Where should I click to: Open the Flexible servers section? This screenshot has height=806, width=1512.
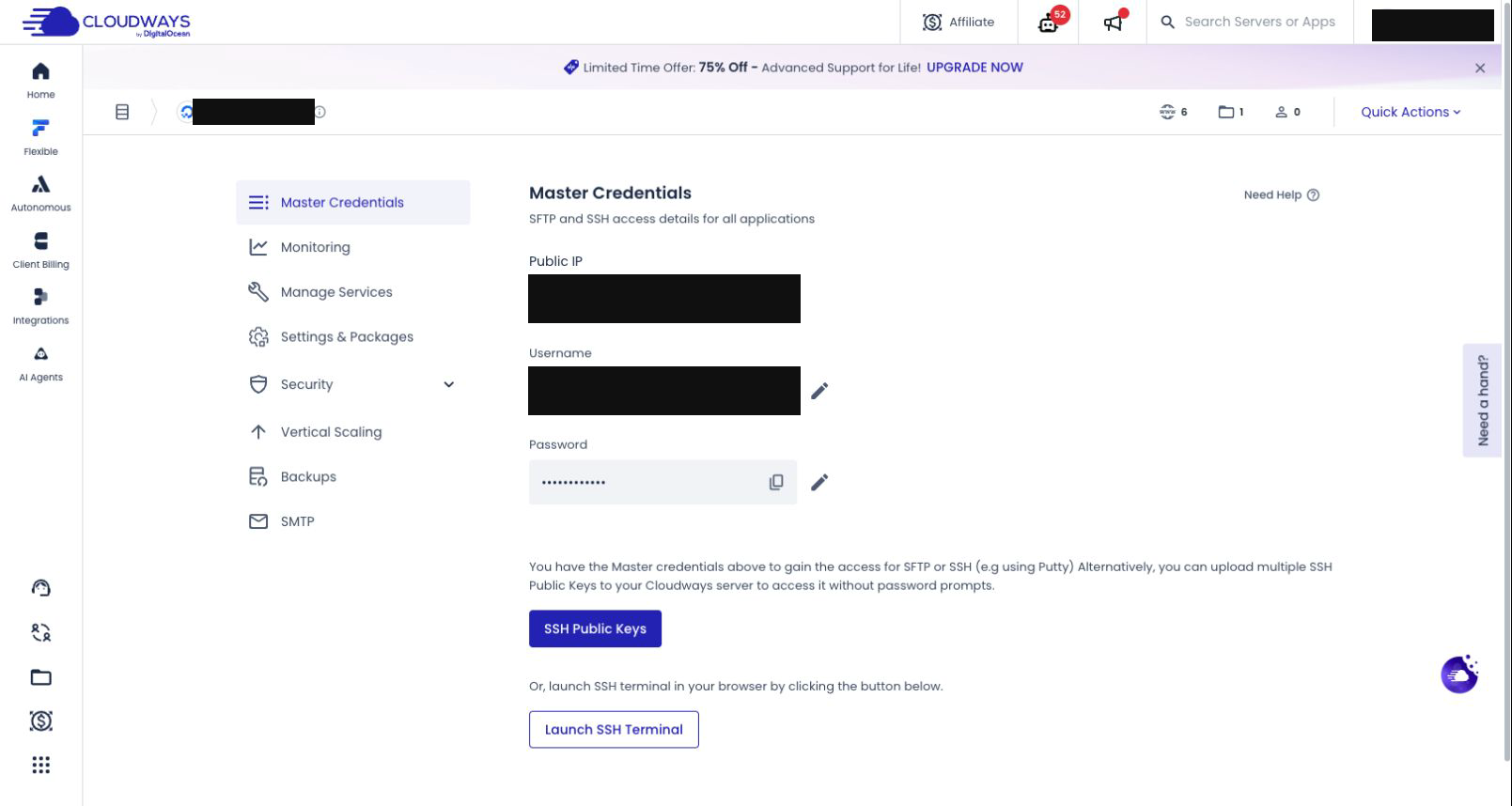[40, 137]
